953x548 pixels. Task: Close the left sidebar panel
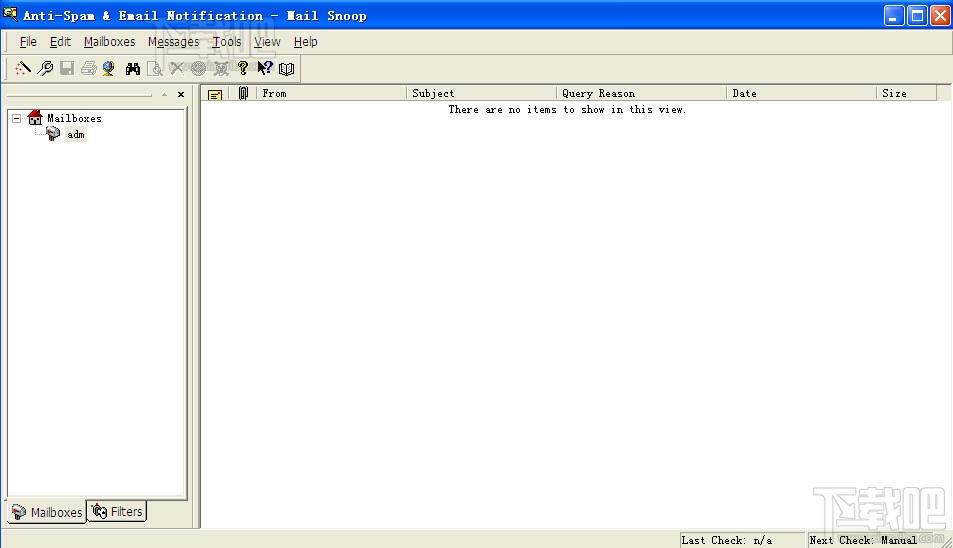click(x=181, y=94)
